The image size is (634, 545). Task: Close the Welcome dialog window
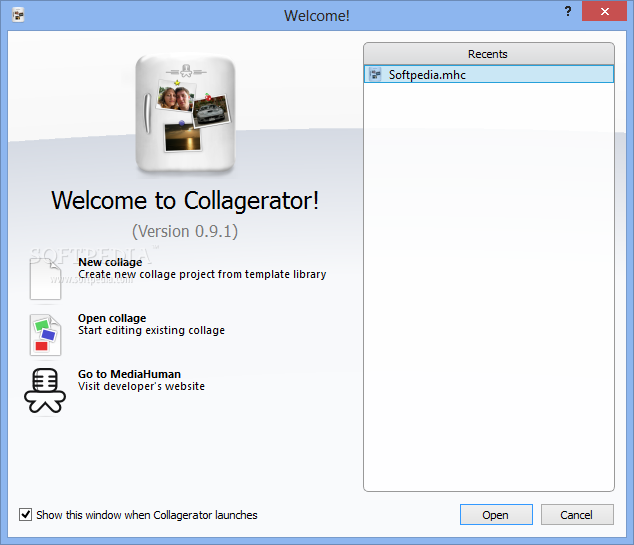pos(604,11)
